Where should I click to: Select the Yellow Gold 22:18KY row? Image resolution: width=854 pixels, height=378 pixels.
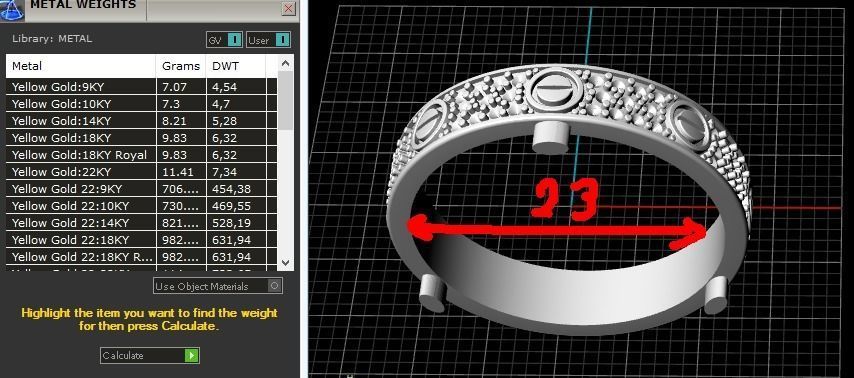pyautogui.click(x=141, y=240)
